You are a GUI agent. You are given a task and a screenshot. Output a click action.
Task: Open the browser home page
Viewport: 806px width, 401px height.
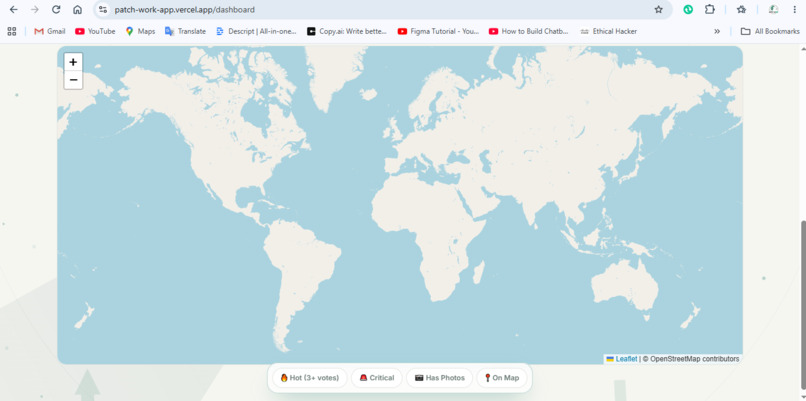(78, 9)
